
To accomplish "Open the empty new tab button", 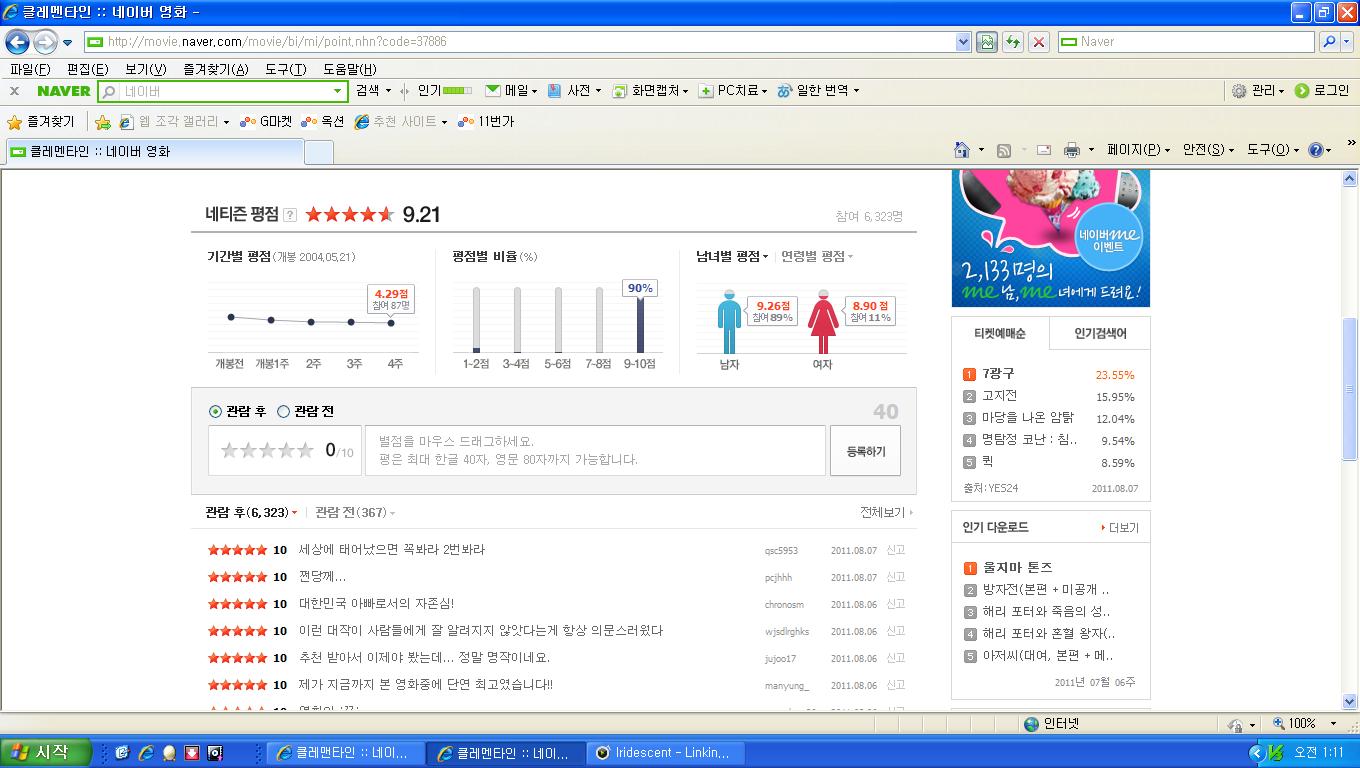I will pos(318,152).
